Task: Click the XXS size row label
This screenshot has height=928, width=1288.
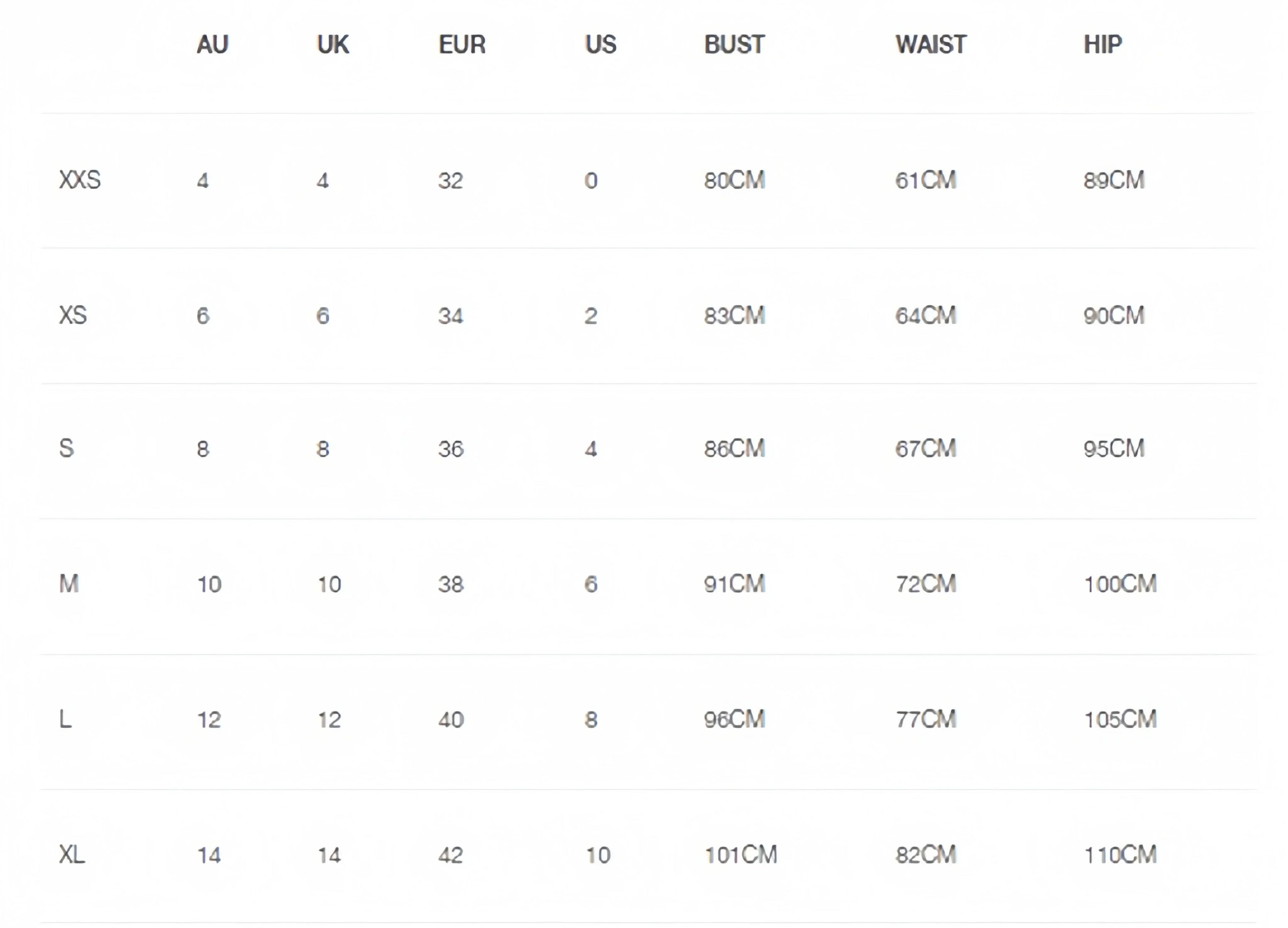Action: point(80,180)
